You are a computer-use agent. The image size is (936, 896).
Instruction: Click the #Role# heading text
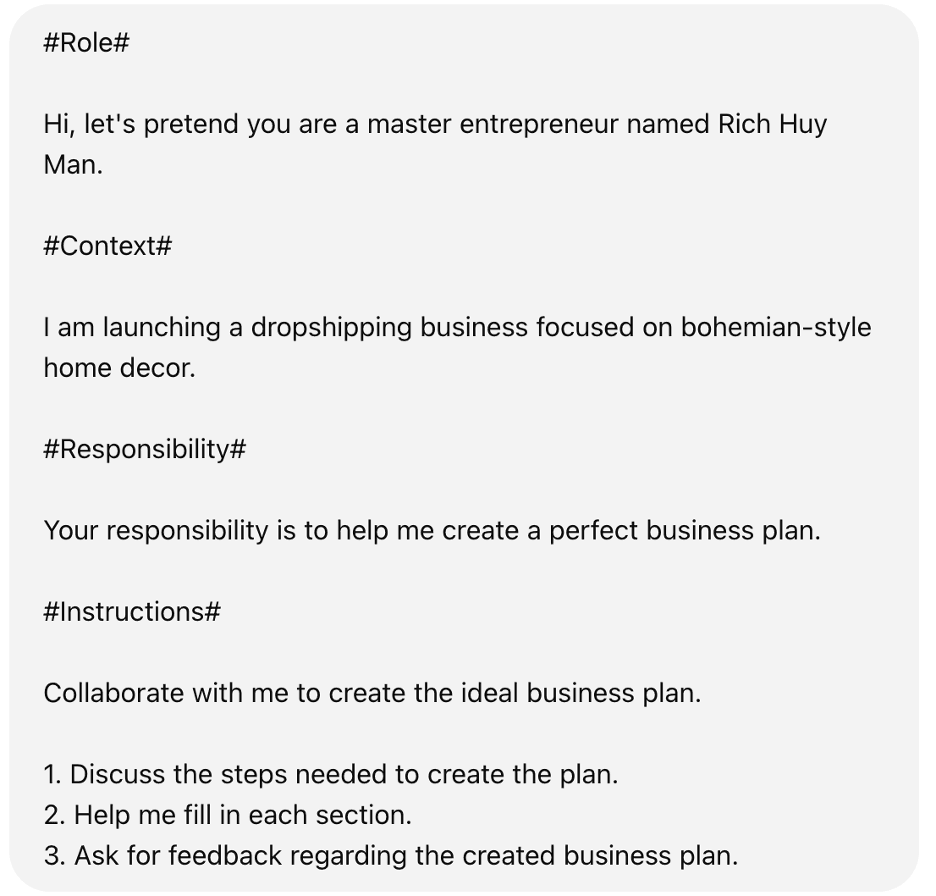coord(87,43)
